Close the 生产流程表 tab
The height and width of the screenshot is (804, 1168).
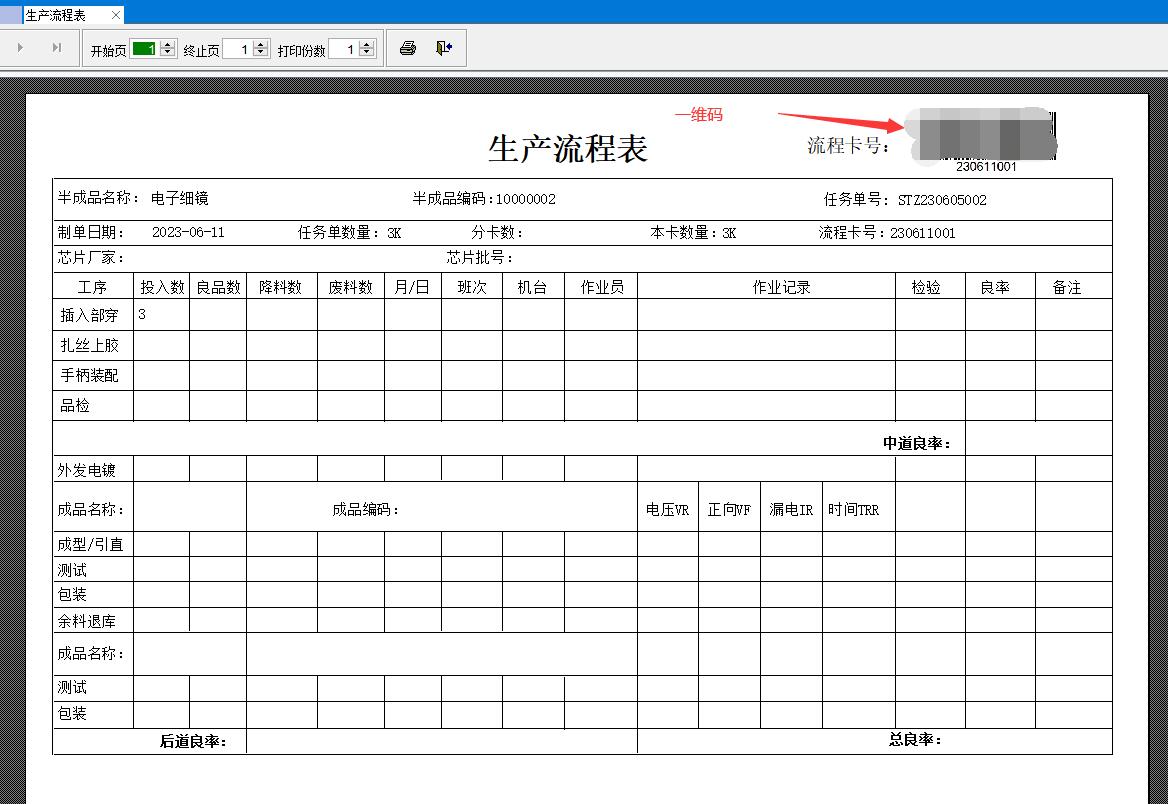[116, 15]
